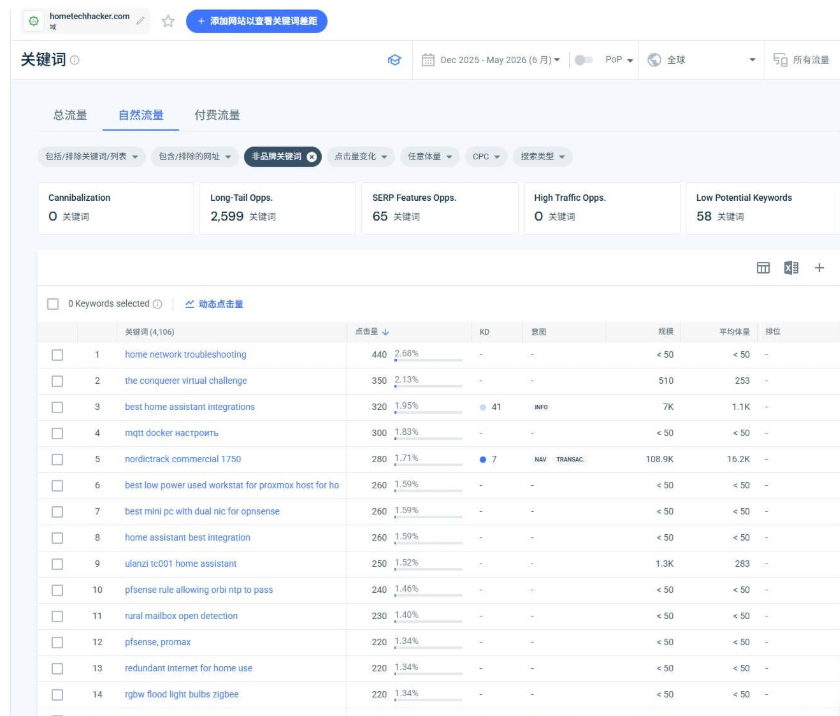Click 添加网站以查看关键词差距 button
Viewport: 840px width, 716px height.
coord(257,21)
